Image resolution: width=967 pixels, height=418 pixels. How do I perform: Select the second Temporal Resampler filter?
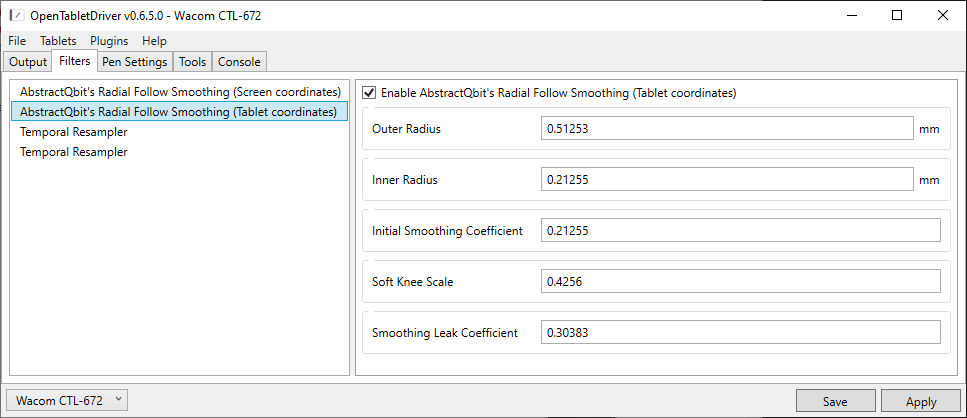[x=74, y=152]
